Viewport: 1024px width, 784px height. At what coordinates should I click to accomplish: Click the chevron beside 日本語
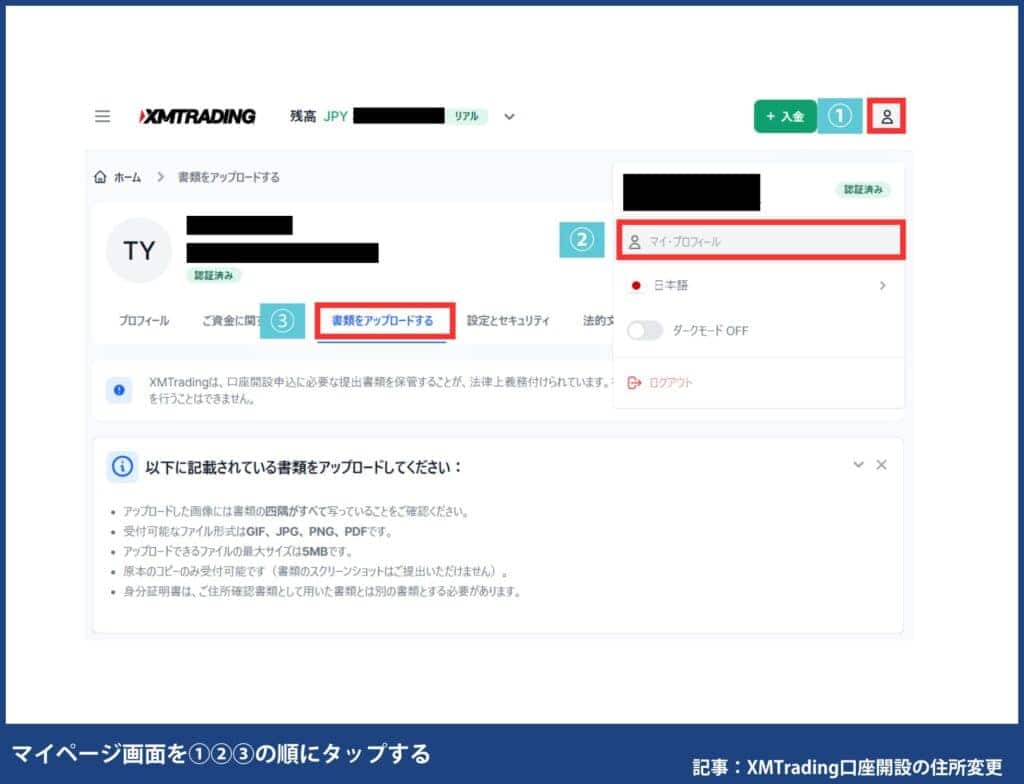coord(882,286)
